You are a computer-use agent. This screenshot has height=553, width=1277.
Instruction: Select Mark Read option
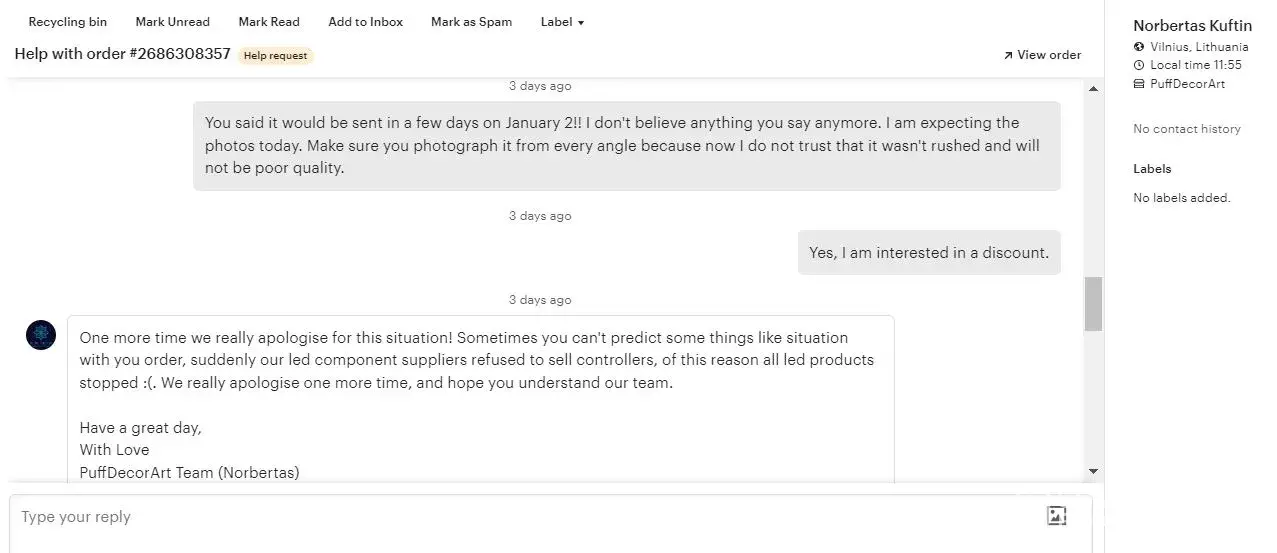click(x=269, y=22)
